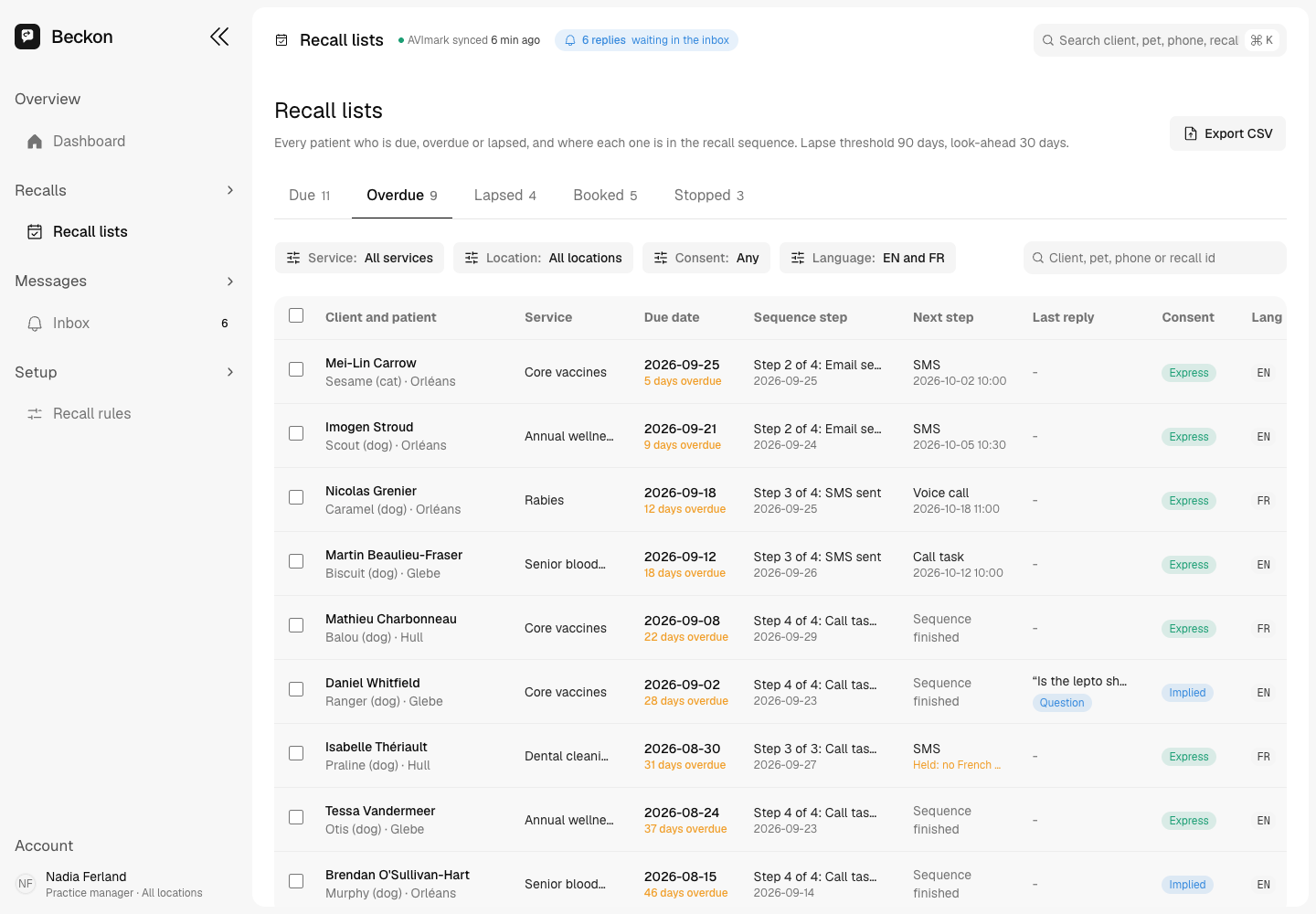Image resolution: width=1316 pixels, height=914 pixels.
Task: Collapse the Messages sidebar section chevron
Action: tap(230, 282)
